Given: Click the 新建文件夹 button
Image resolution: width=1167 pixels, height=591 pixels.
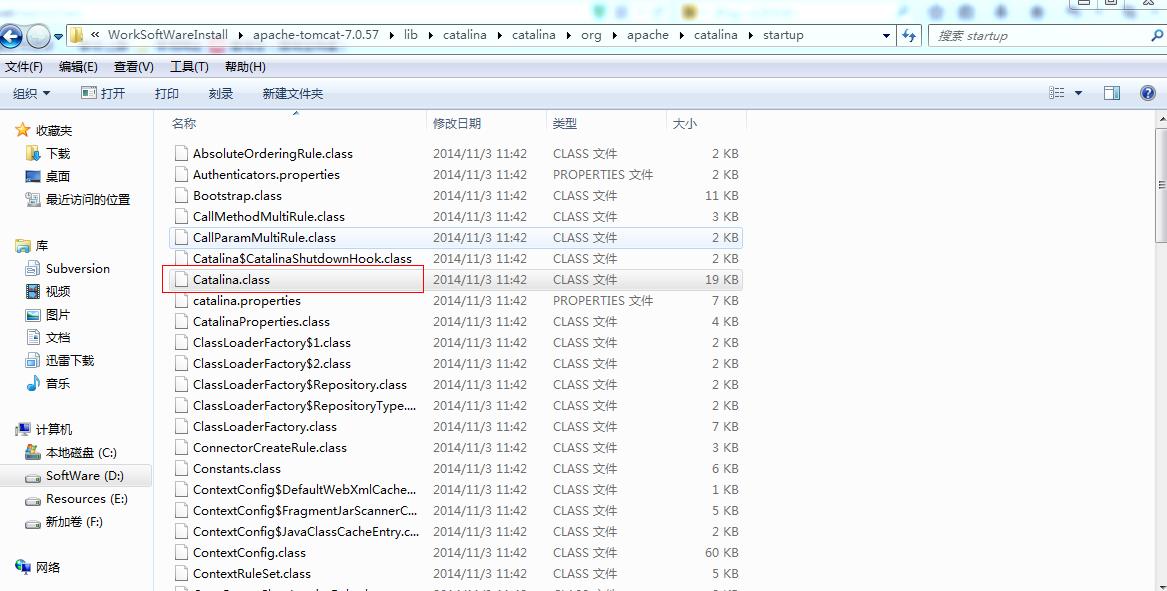Looking at the screenshot, I should pos(292,93).
